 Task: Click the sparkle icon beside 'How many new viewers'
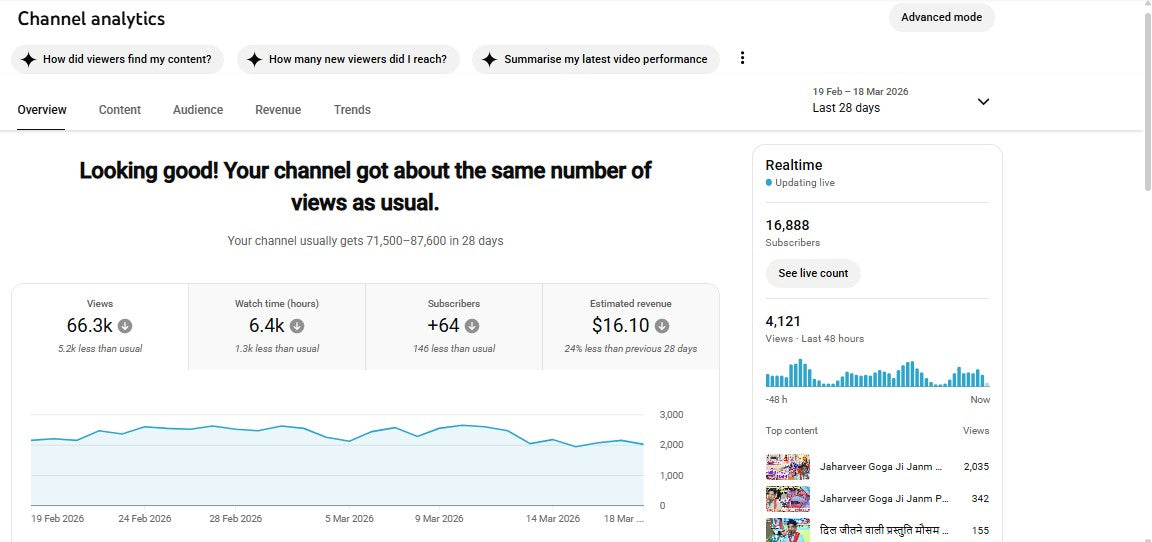tap(255, 59)
